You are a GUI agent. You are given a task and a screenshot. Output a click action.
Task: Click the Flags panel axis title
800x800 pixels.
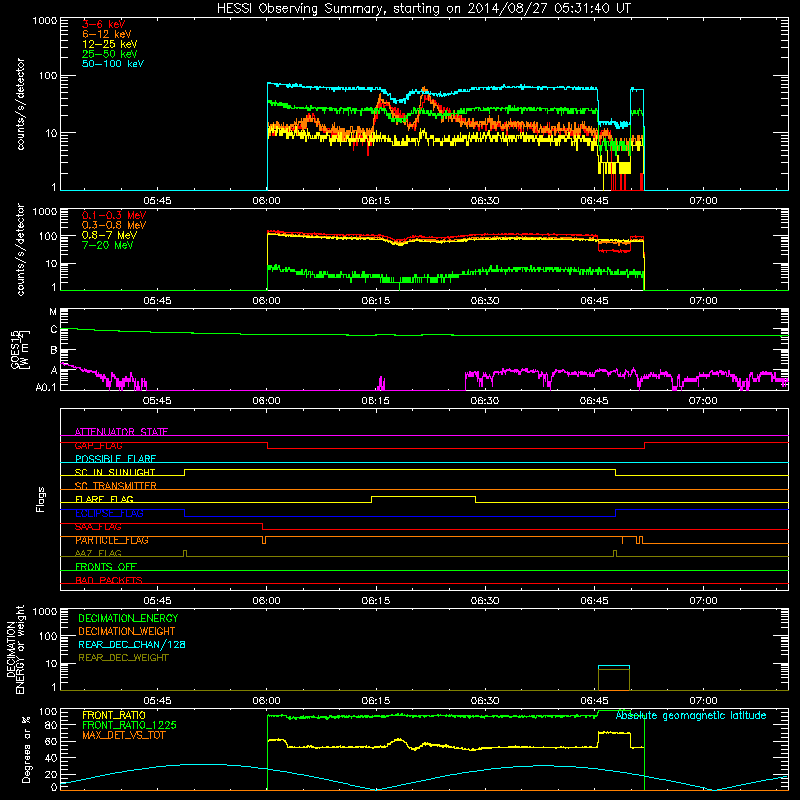coord(41,499)
